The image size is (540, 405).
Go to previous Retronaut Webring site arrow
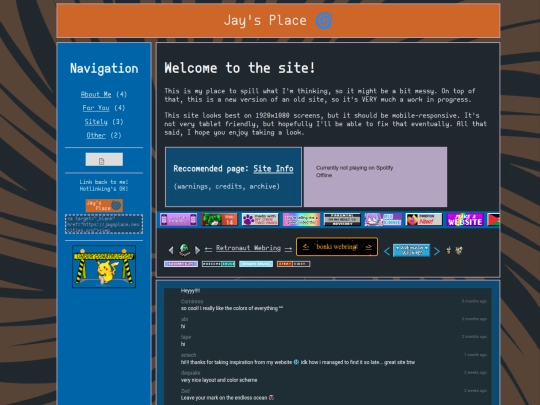pos(208,248)
